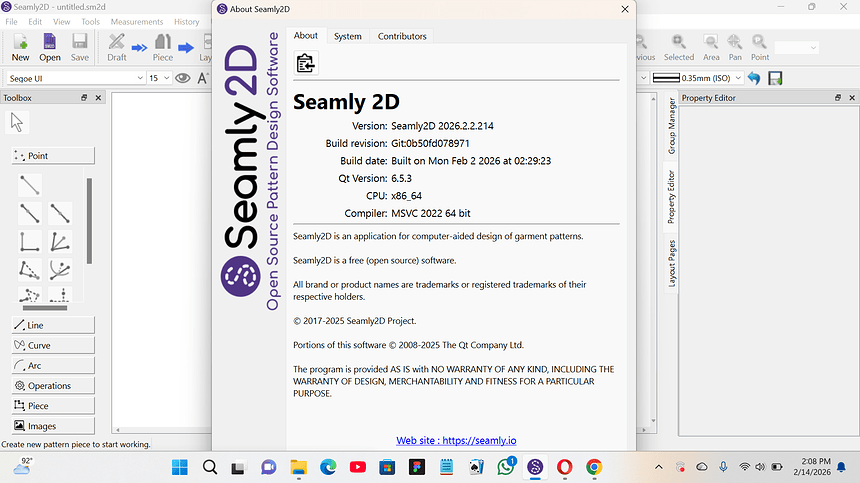860x483 pixels.
Task: Select the arrow pointer tool in Toolbox
Action: [x=16, y=122]
